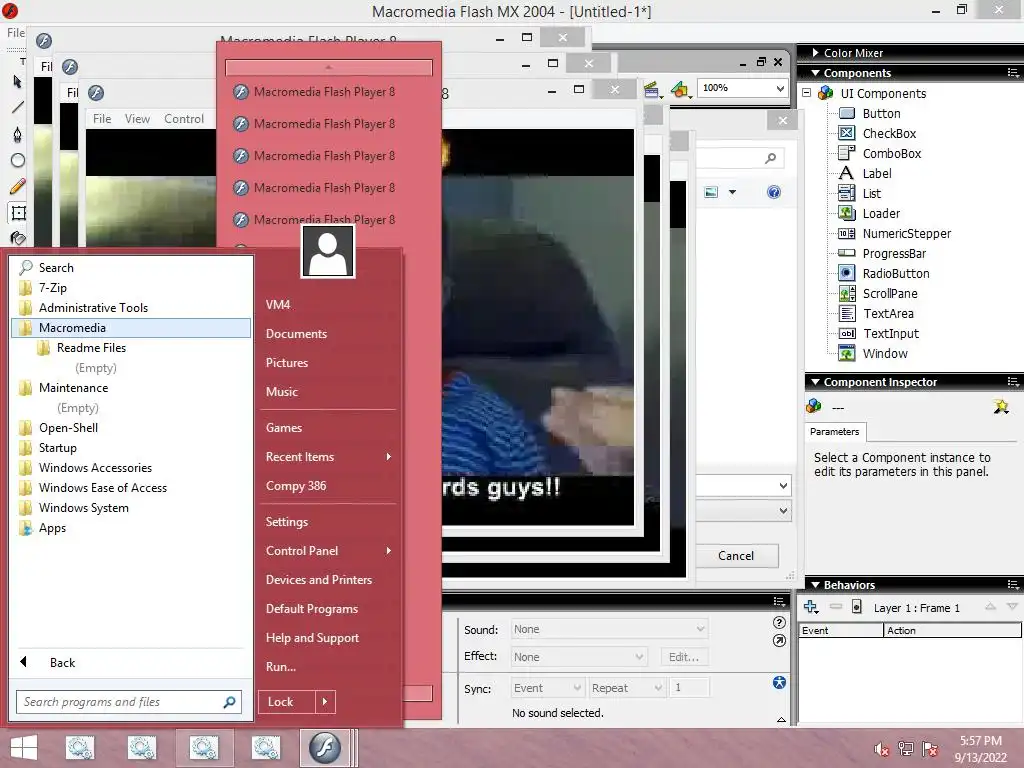Select the ProgressBar component icon
Image resolution: width=1024 pixels, height=768 pixels.
pos(846,253)
